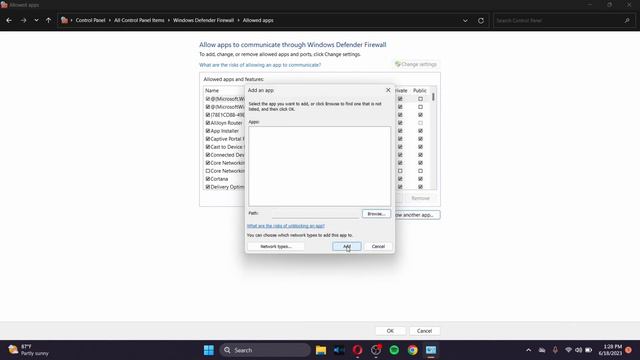Sort by the Name column header
This screenshot has height=360, width=640.
[x=212, y=91]
